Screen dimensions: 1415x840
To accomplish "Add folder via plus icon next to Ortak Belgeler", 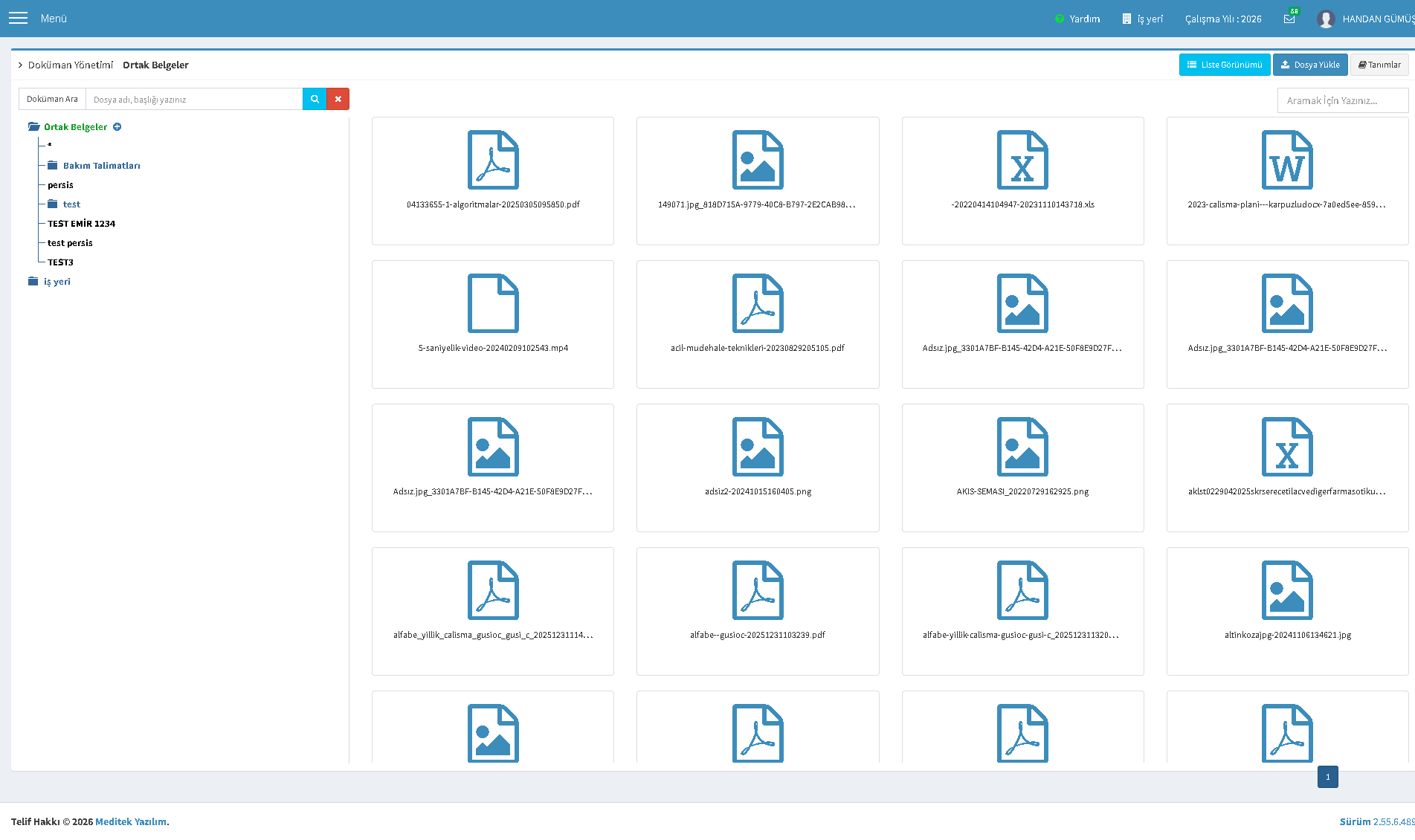I will [117, 127].
